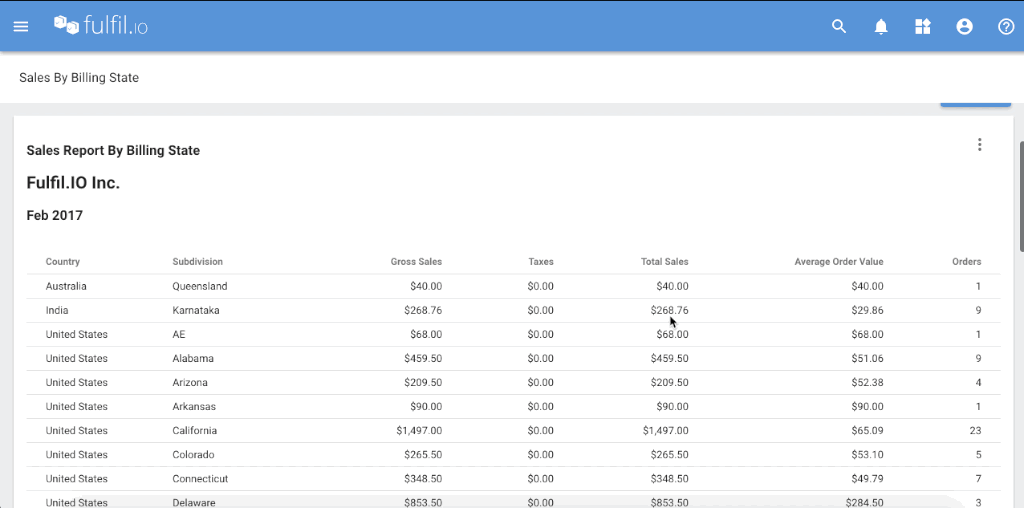This screenshot has height=508, width=1024.
Task: Sort by Total Sales column header
Action: [x=664, y=262]
